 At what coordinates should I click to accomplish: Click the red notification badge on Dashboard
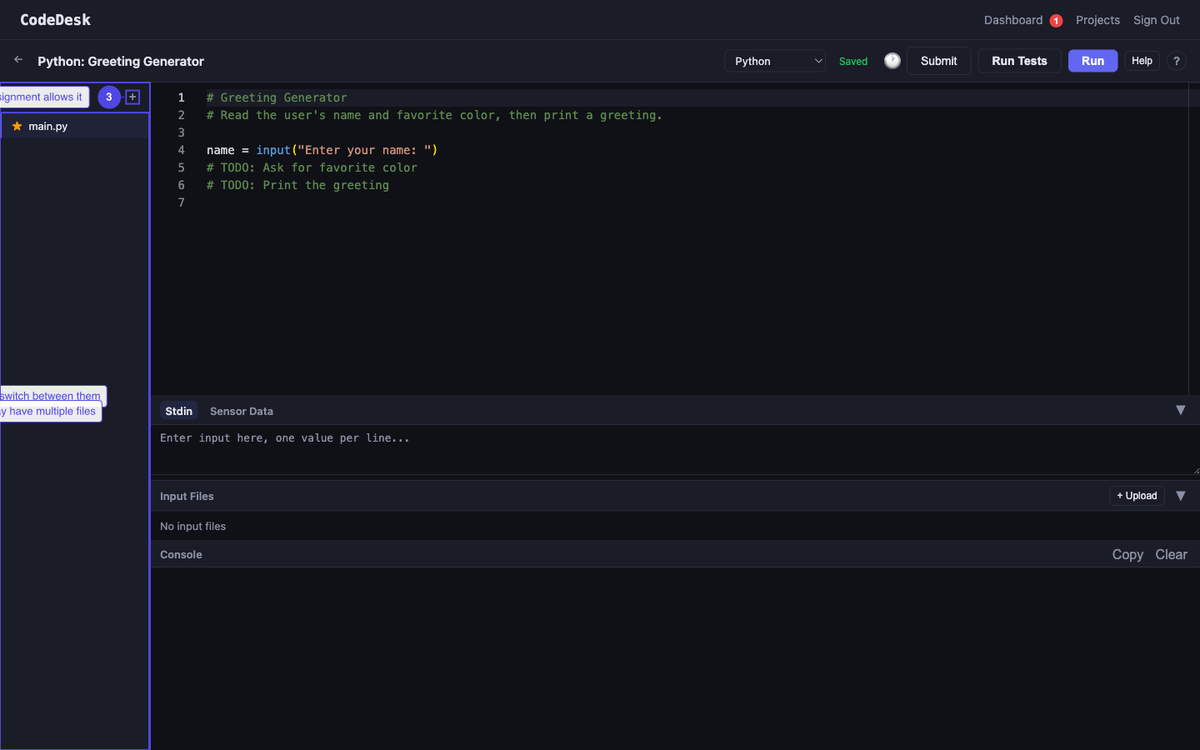click(1056, 21)
